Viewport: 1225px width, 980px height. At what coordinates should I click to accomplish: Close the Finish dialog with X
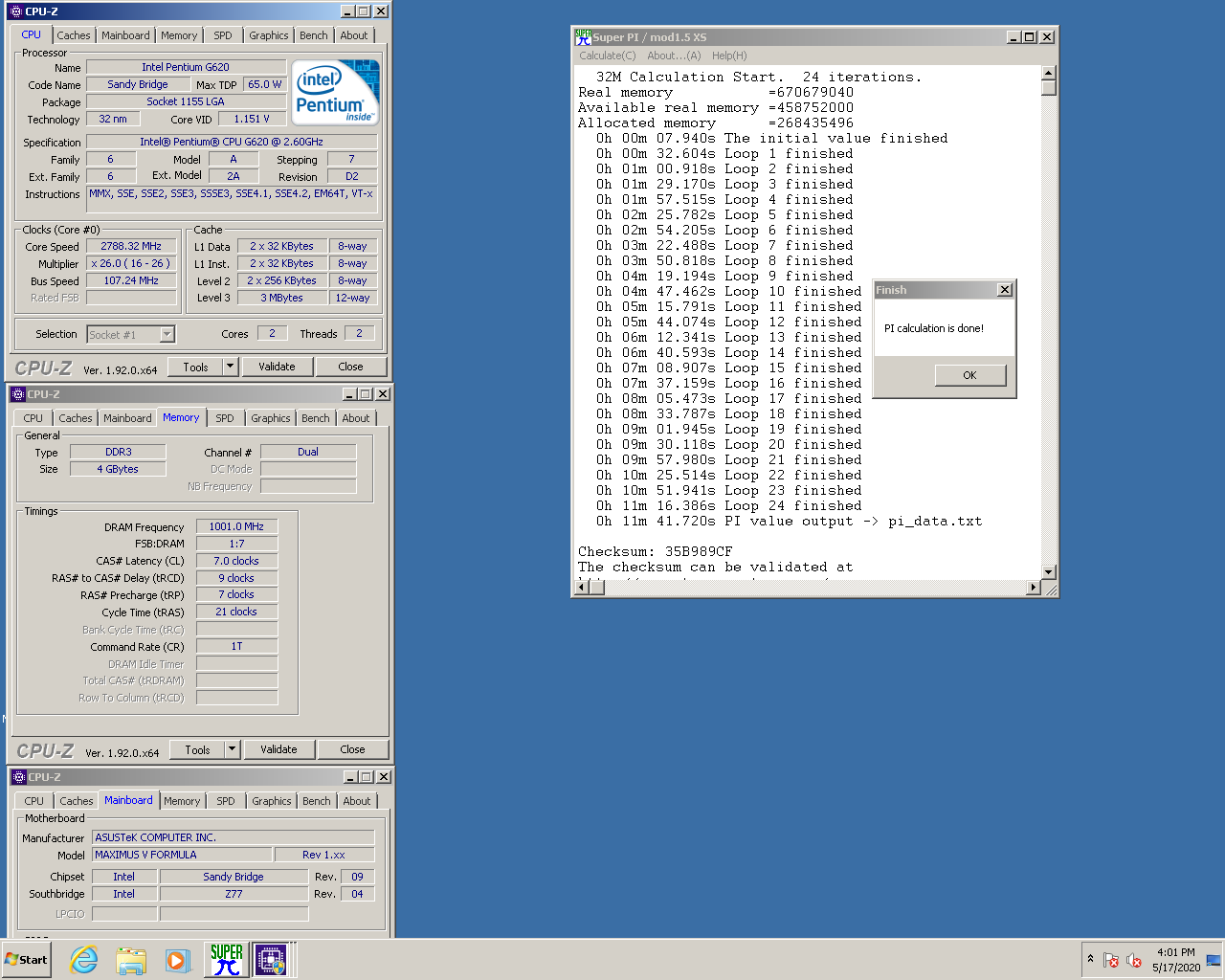pyautogui.click(x=1004, y=290)
